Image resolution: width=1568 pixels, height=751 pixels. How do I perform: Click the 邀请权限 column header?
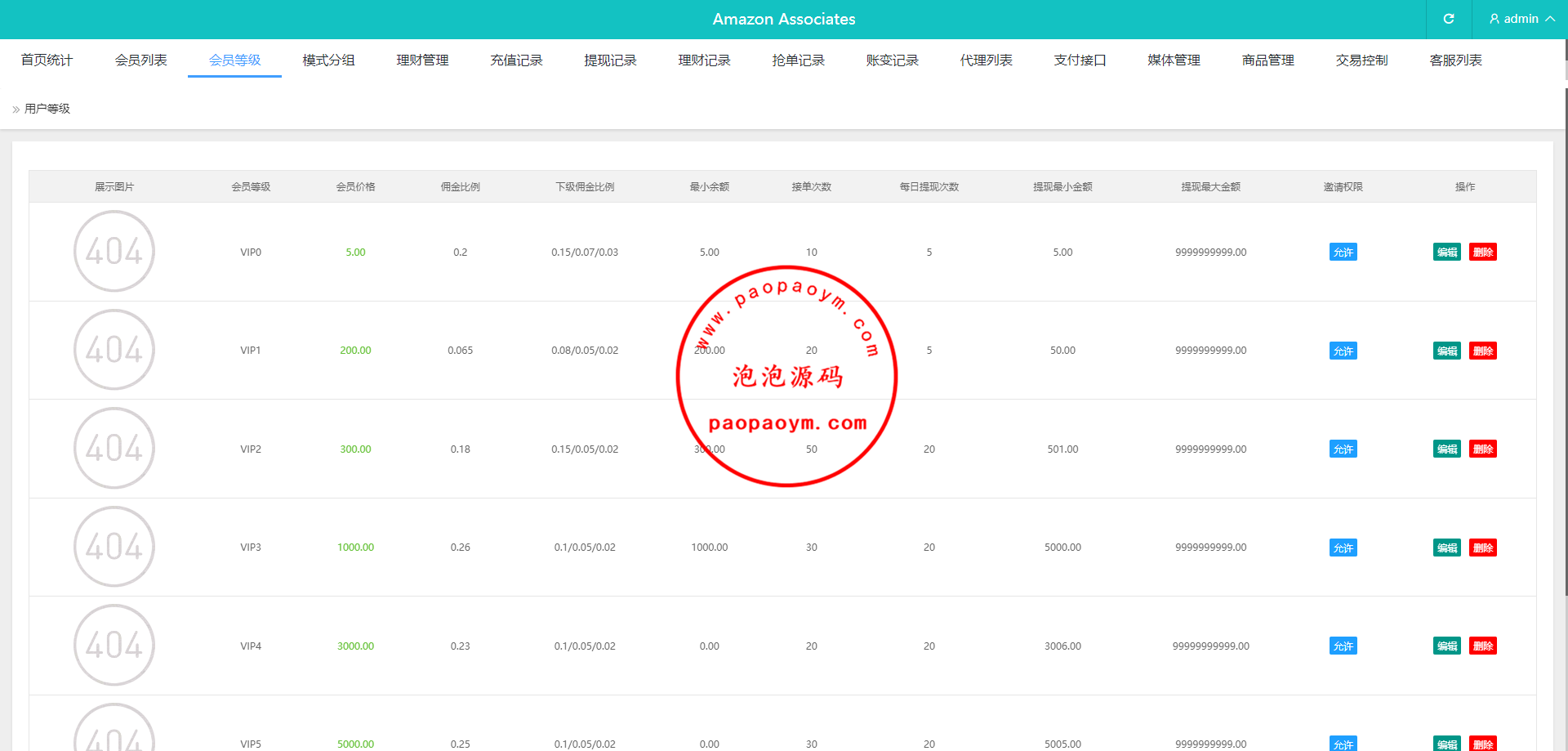1343,186
